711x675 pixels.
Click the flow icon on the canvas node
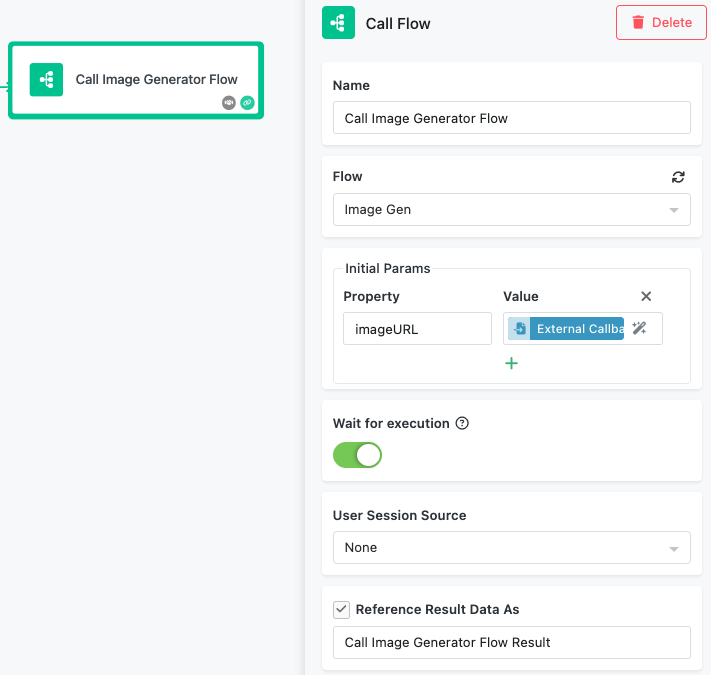coord(46,80)
